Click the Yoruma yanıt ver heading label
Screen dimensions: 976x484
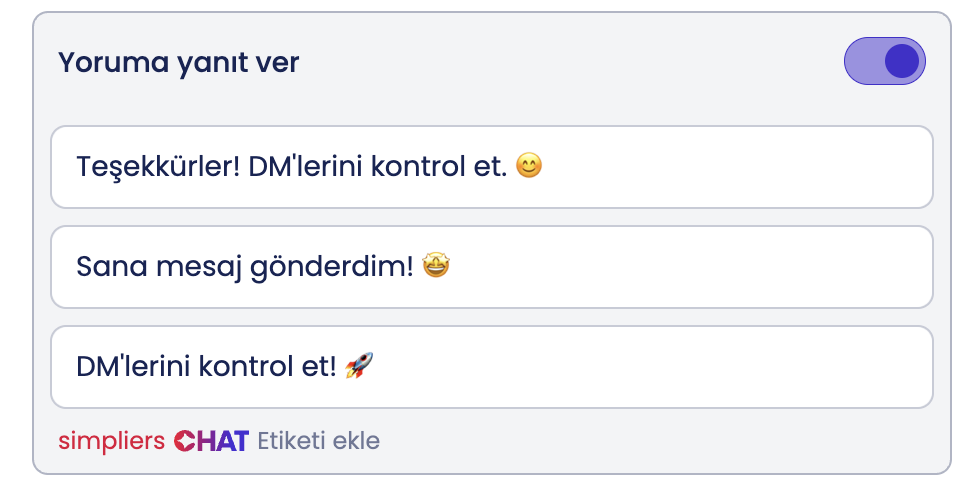pyautogui.click(x=179, y=63)
